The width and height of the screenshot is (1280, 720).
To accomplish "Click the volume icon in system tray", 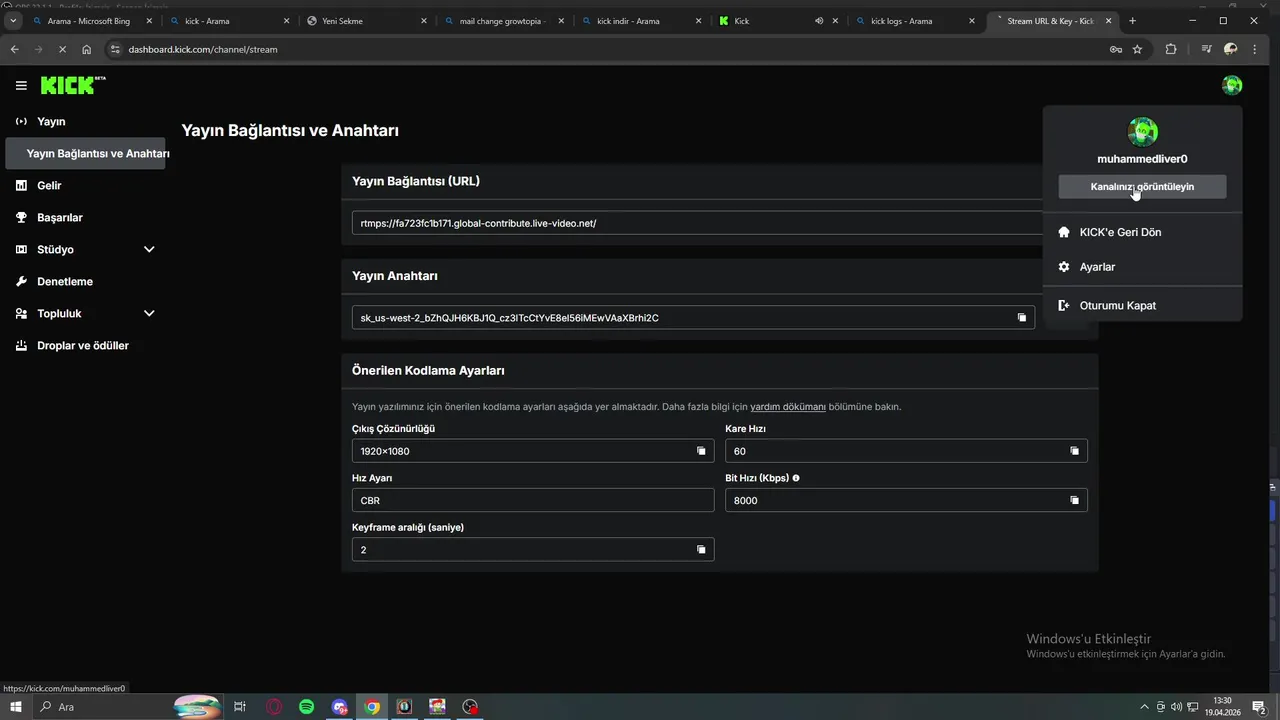I will click(x=1176, y=707).
